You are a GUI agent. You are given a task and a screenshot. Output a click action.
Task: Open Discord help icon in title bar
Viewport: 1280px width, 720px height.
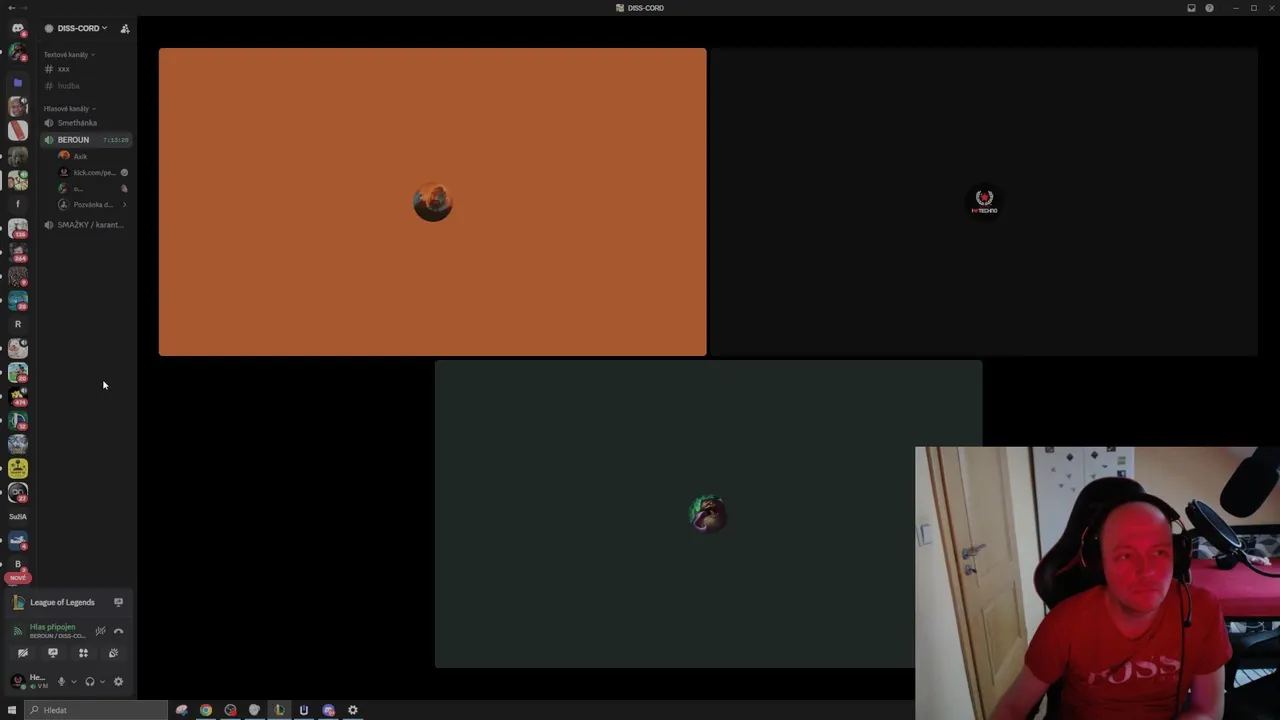(1209, 8)
